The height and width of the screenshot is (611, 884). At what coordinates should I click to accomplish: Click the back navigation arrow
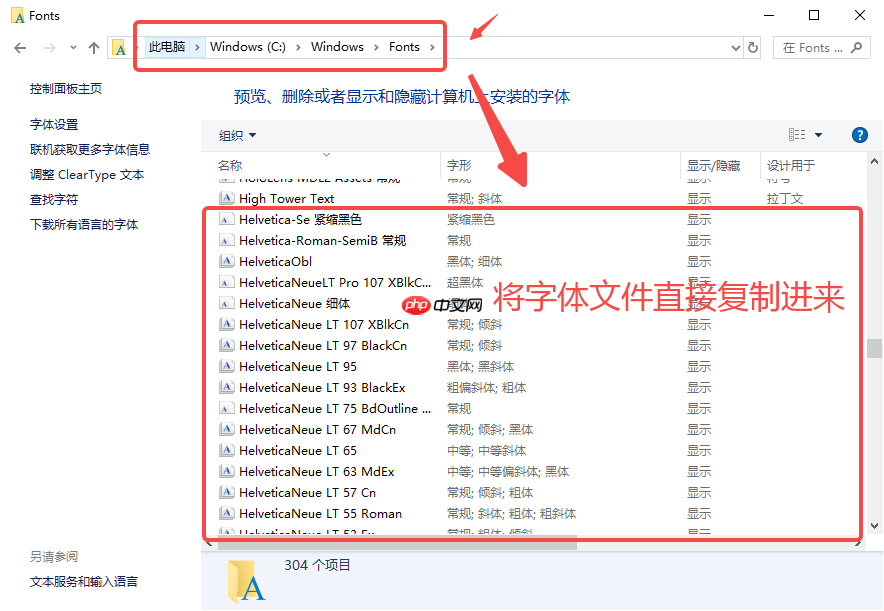coord(20,46)
